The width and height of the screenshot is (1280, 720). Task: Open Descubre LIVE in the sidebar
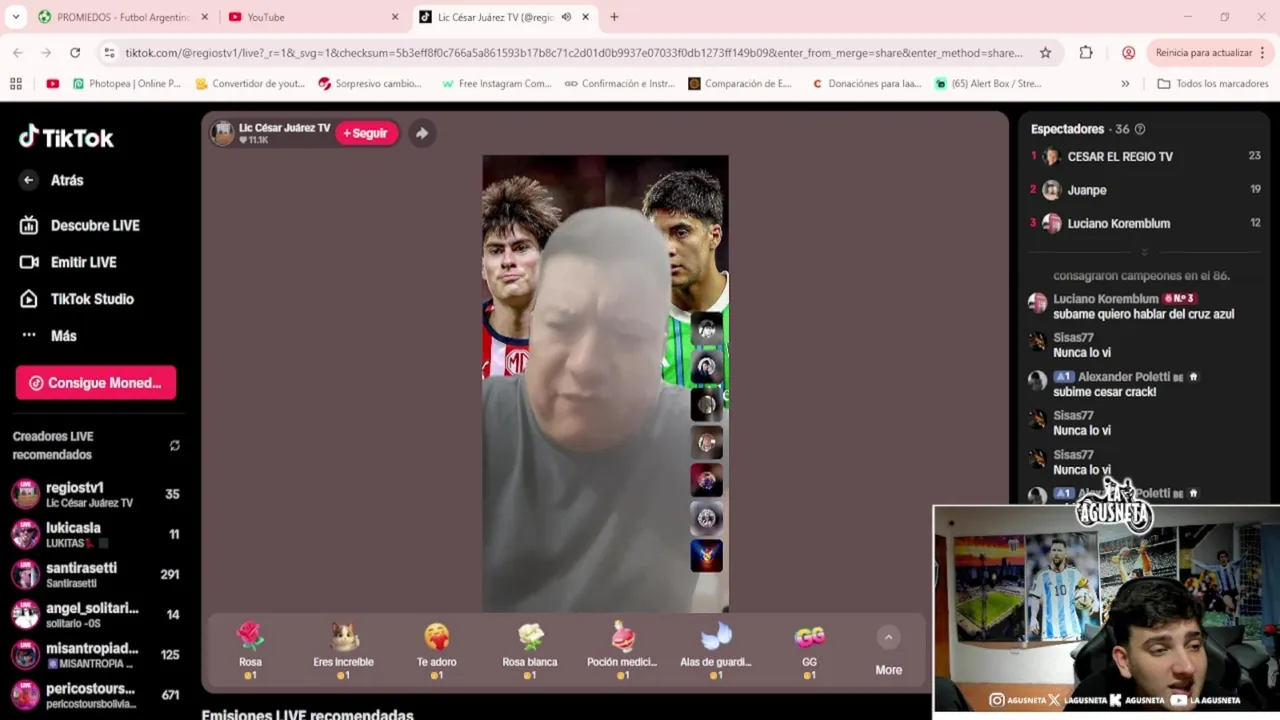(x=81, y=225)
